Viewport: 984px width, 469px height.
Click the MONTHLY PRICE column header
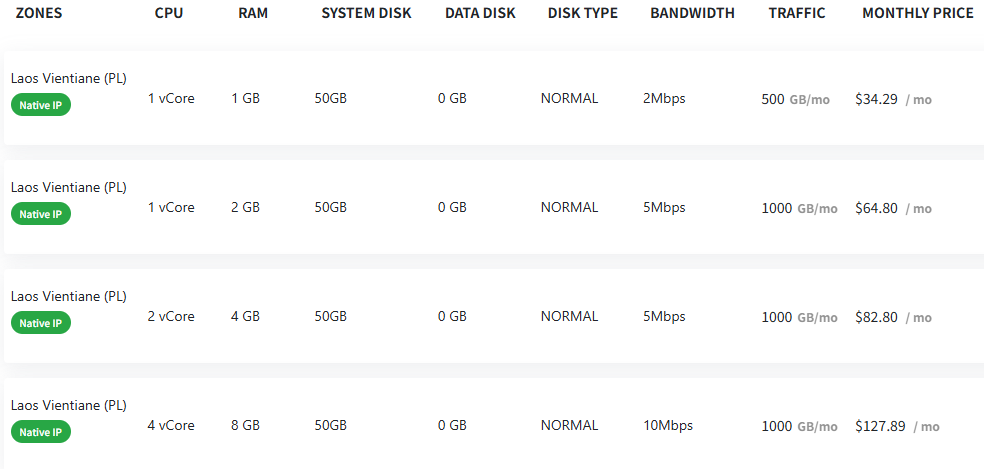pyautogui.click(x=918, y=13)
